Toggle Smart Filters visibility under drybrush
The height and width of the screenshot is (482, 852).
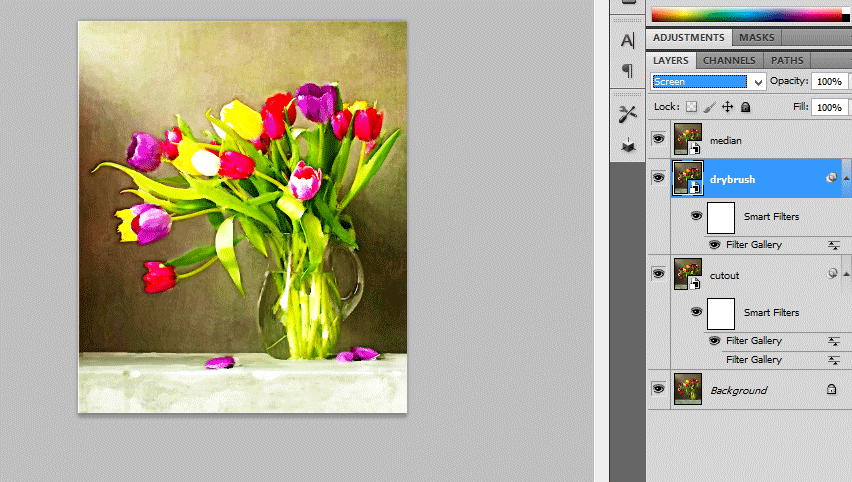pos(696,216)
